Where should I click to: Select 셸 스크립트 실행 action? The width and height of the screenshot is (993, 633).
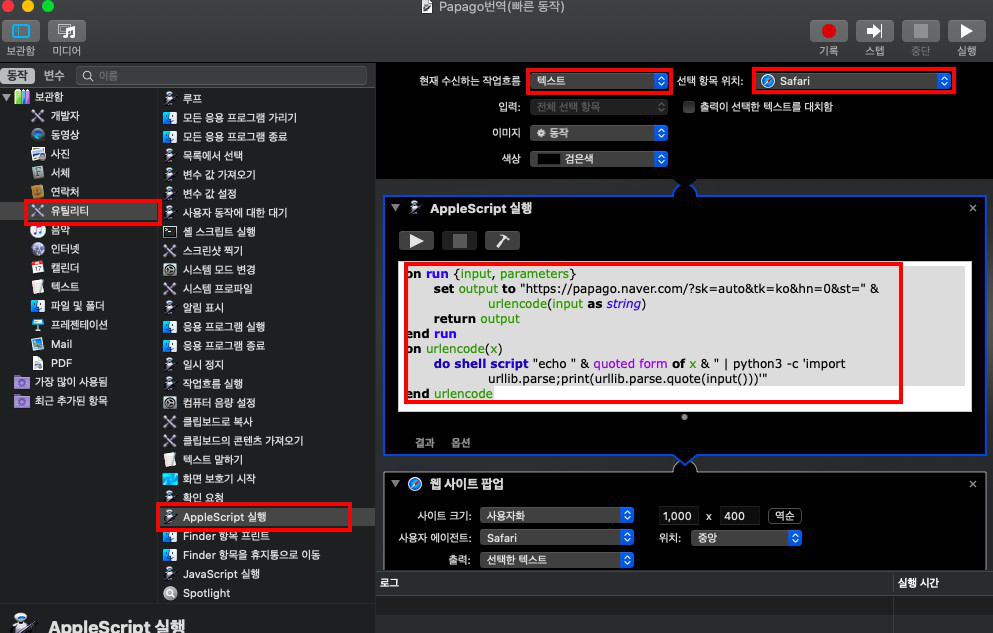tap(219, 232)
